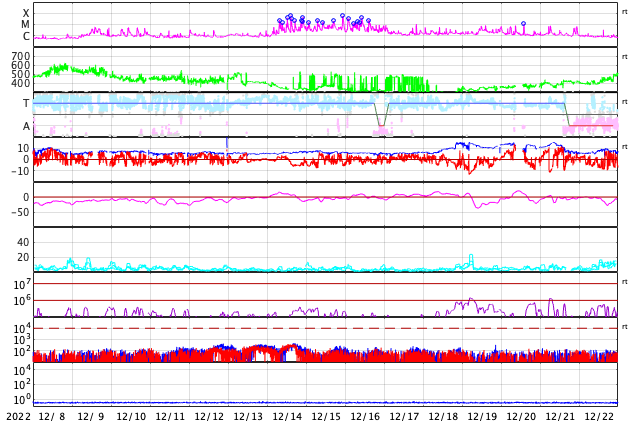This screenshot has width=634, height=424.
Task: Click the "20" axis value
Action: pyautogui.click(x=23, y=257)
